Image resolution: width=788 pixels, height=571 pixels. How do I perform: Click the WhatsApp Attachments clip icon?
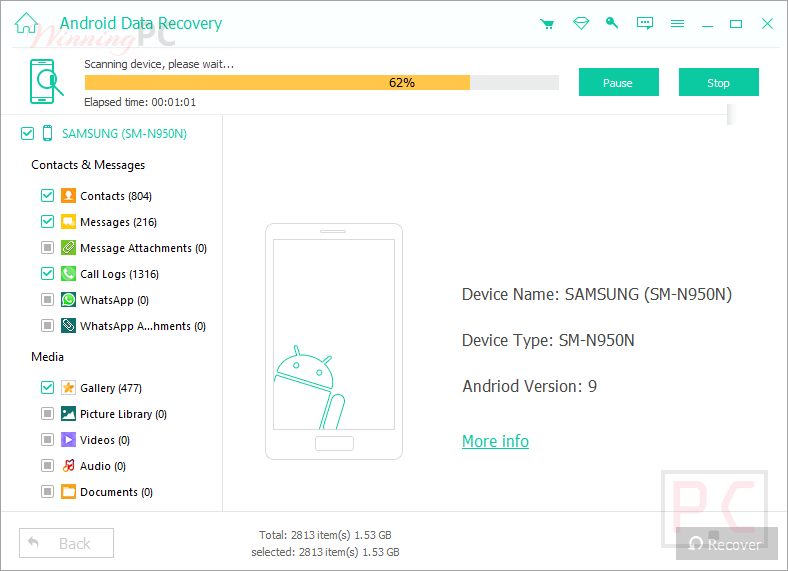coord(68,326)
